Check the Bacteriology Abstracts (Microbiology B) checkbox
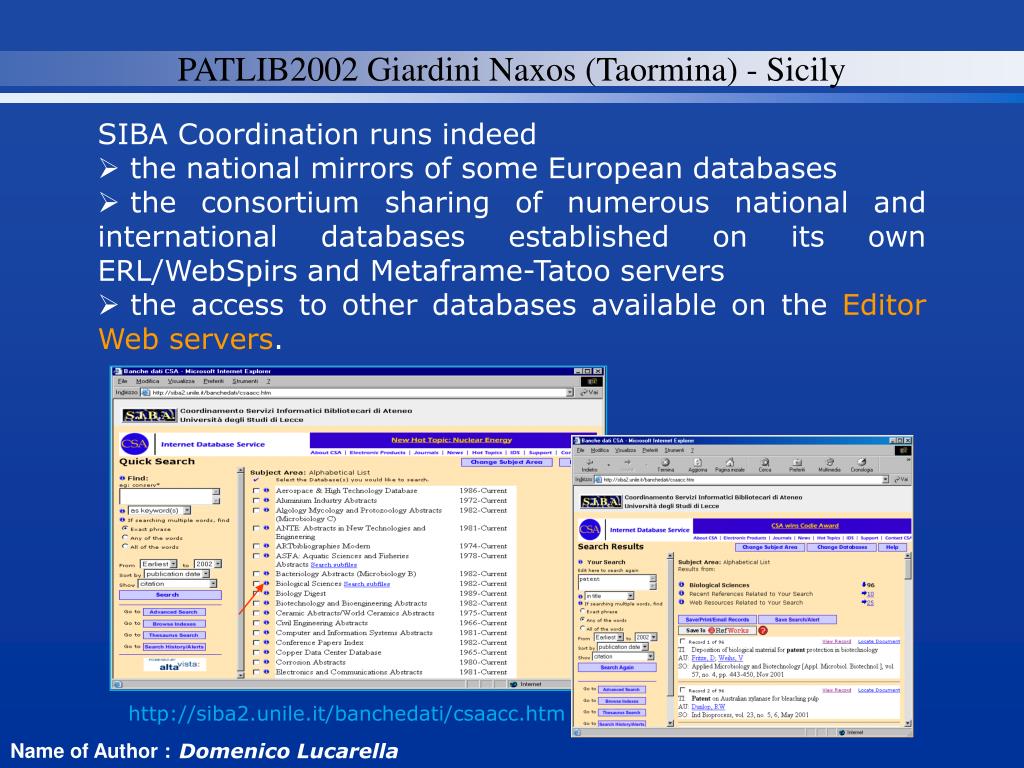The width and height of the screenshot is (1024, 768). click(256, 574)
